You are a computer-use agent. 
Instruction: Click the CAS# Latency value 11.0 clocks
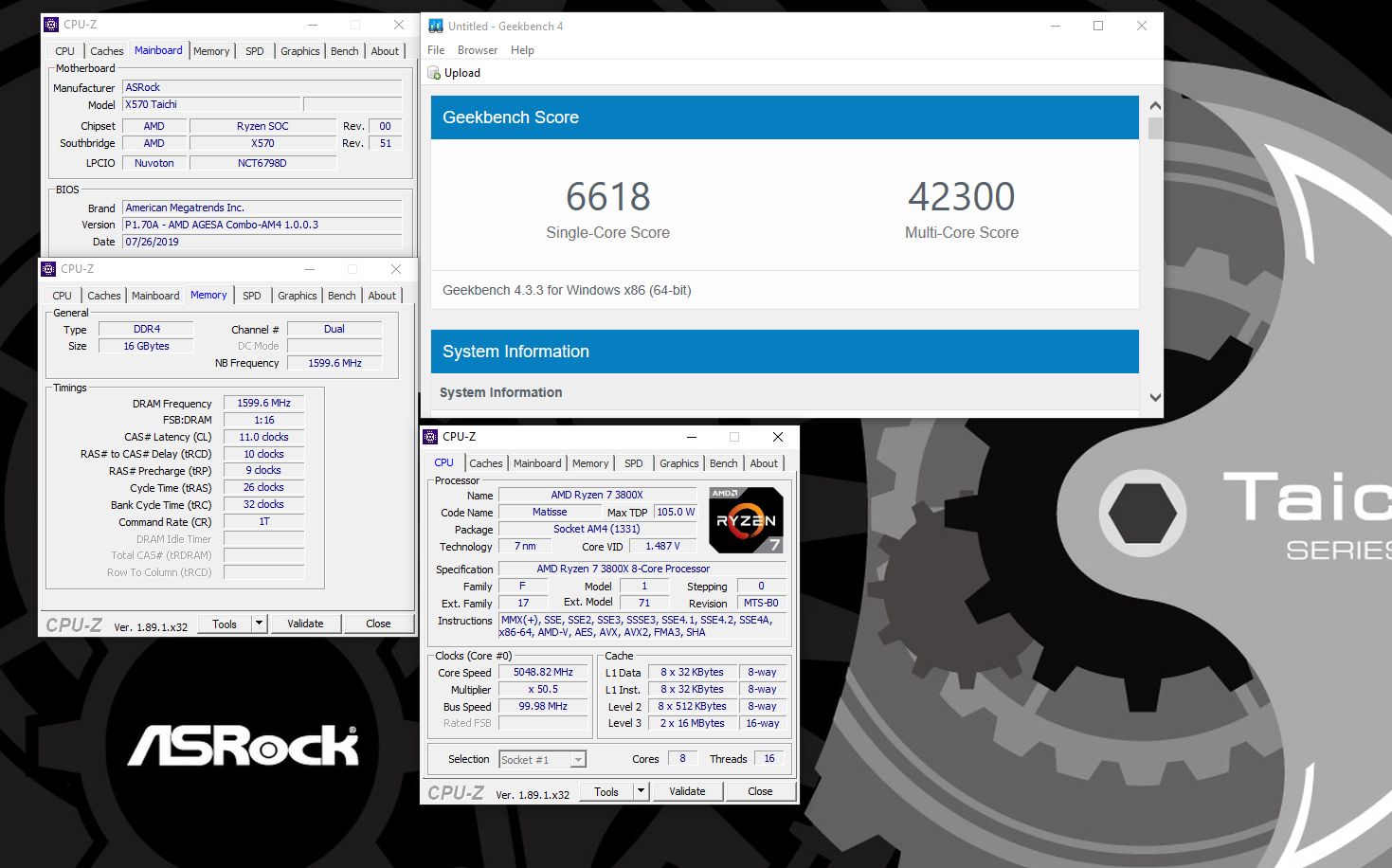click(263, 437)
